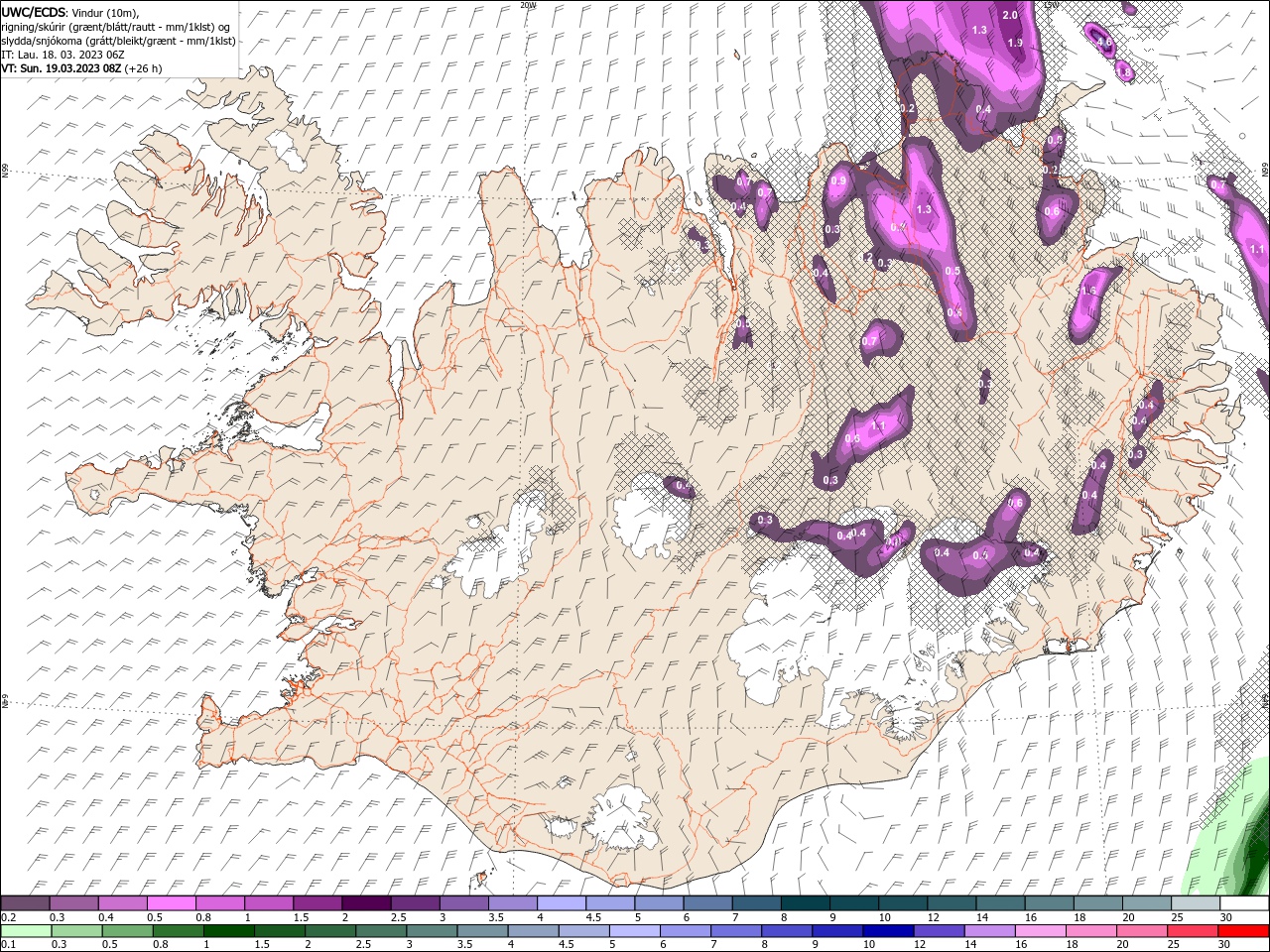Select the darkest purple 2–2.5 snow swatch
Screen dimensions: 1270x952
click(x=365, y=903)
